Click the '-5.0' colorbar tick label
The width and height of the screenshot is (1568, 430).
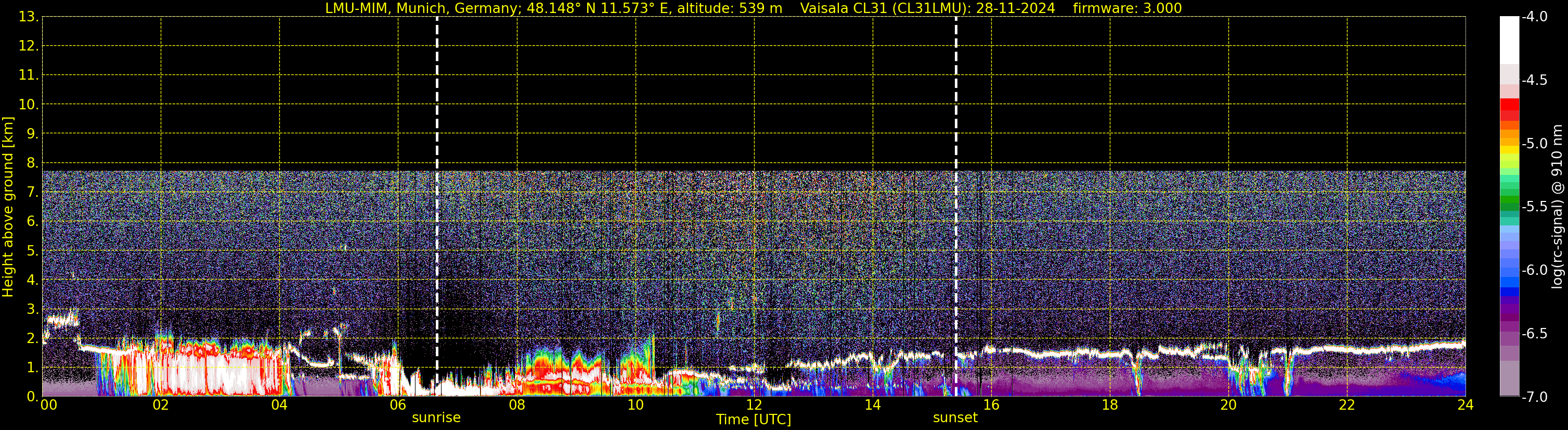click(x=1535, y=143)
